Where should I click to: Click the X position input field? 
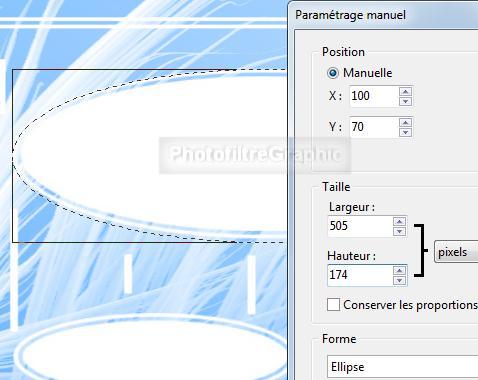[374, 96]
